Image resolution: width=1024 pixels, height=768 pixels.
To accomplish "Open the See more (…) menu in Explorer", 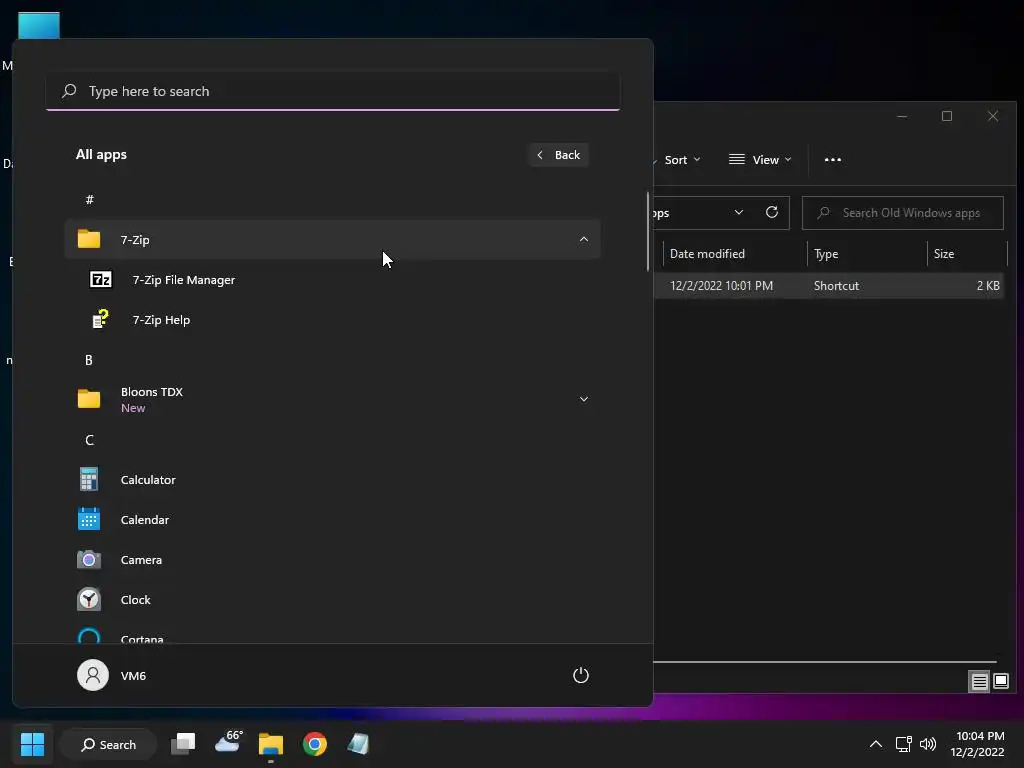I will (x=833, y=160).
